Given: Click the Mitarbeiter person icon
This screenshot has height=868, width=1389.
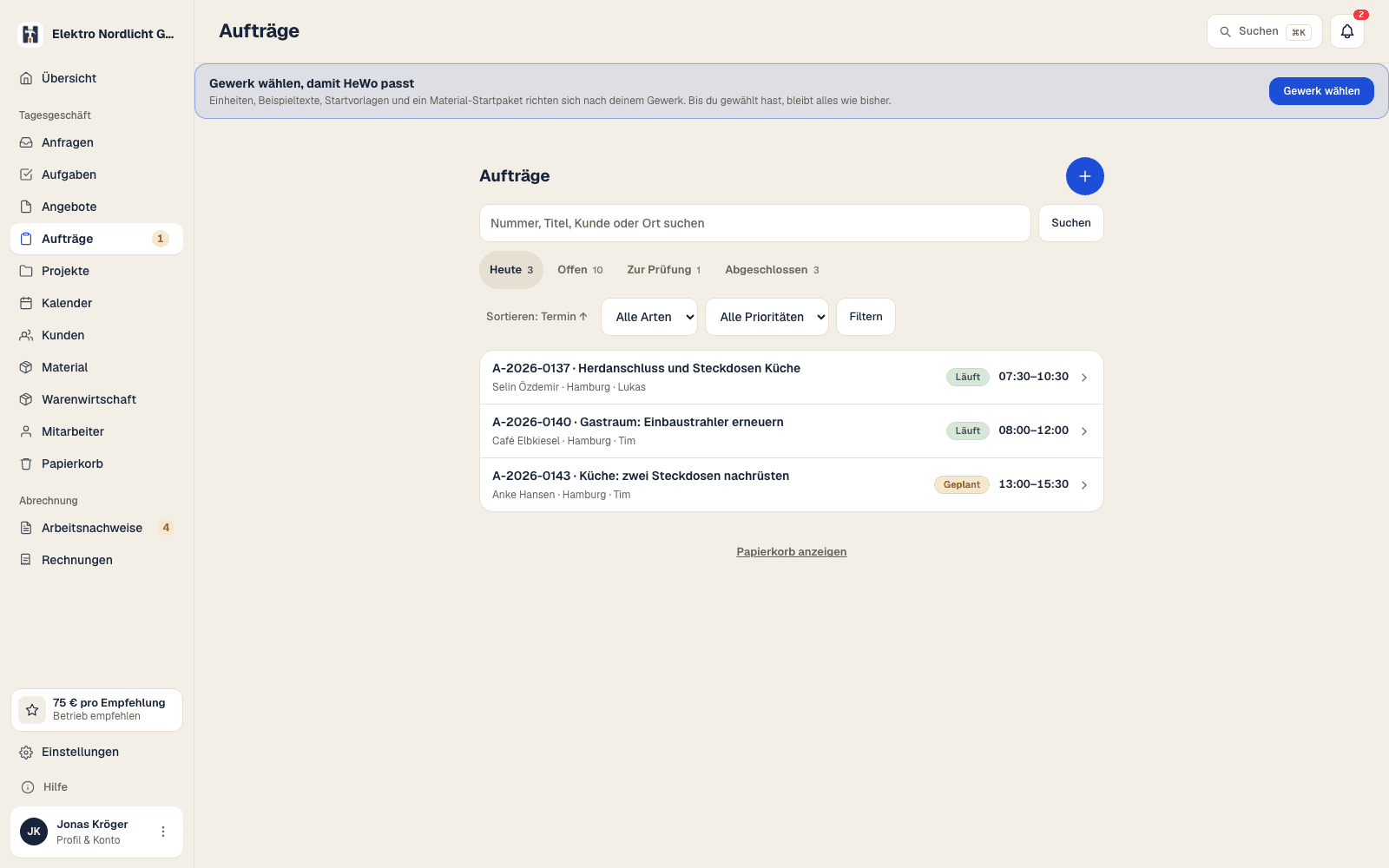Looking at the screenshot, I should pyautogui.click(x=26, y=431).
